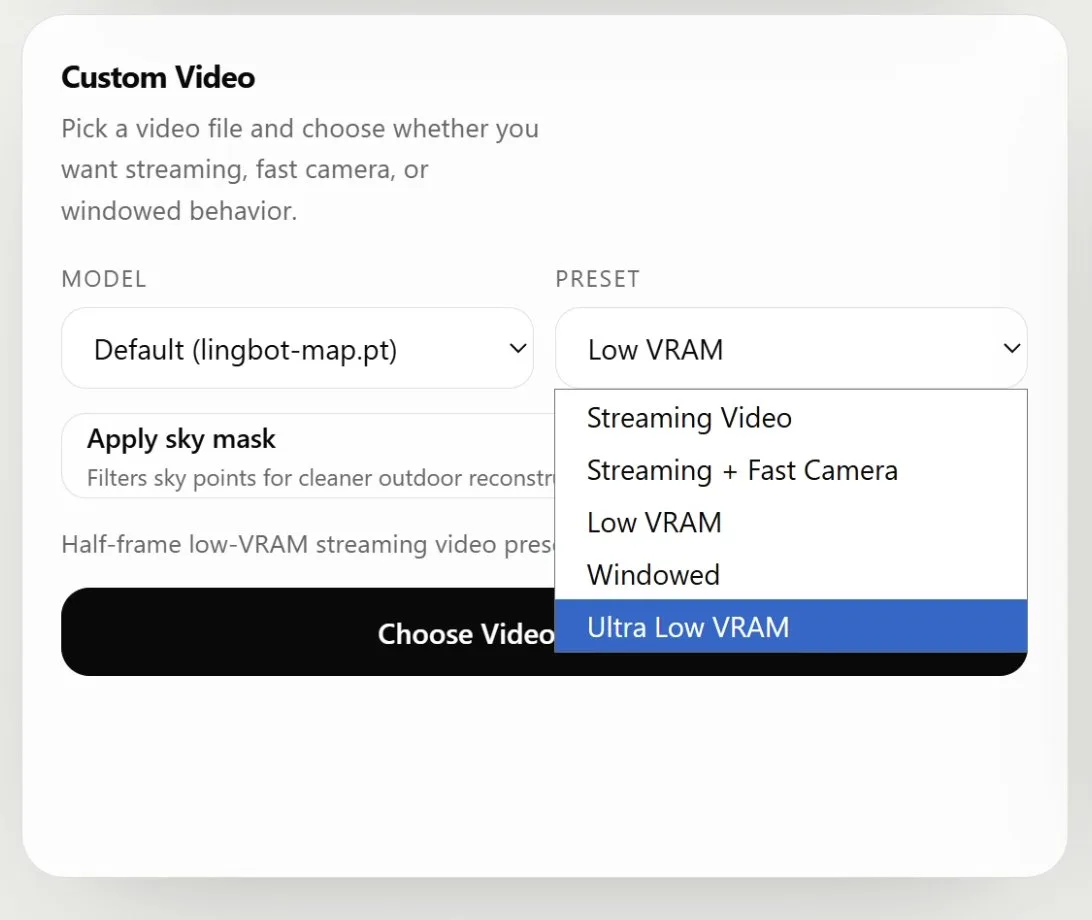This screenshot has width=1092, height=920.
Task: Click the 'Pick a video file' description text
Action: pos(300,129)
